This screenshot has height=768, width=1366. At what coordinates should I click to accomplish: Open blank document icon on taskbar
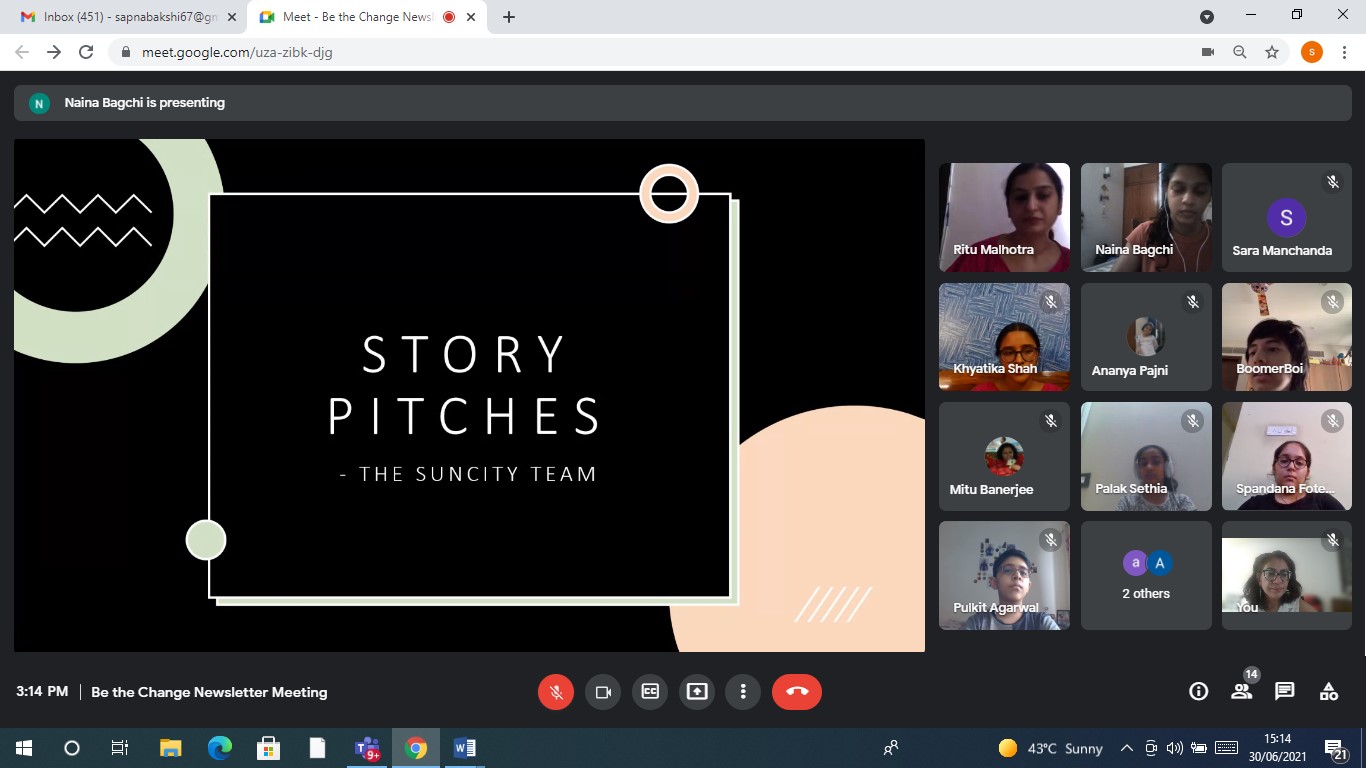(x=318, y=748)
